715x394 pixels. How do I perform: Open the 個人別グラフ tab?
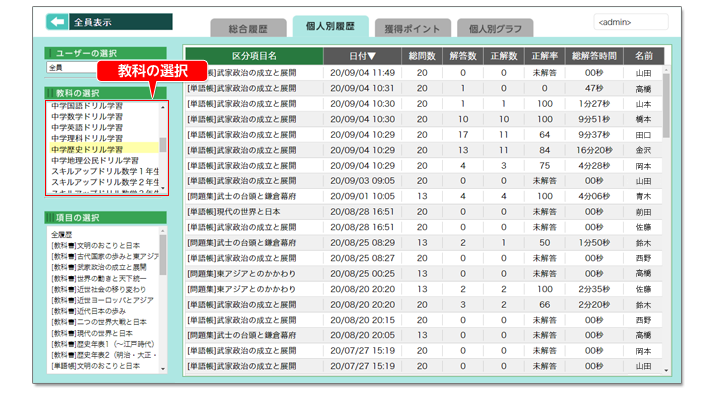(x=495, y=28)
